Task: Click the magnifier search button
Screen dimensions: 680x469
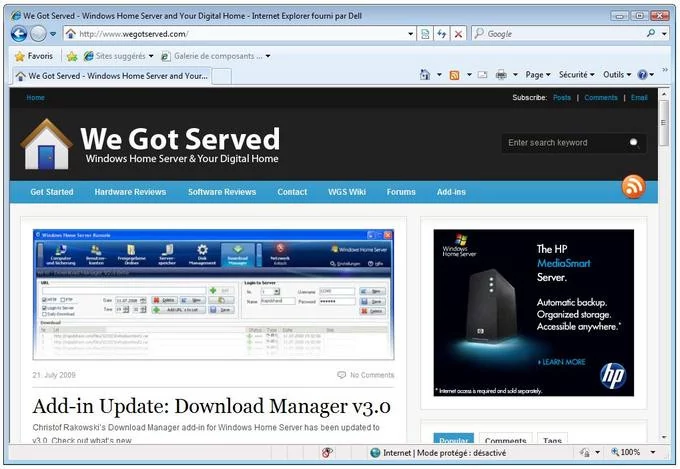Action: point(651,33)
